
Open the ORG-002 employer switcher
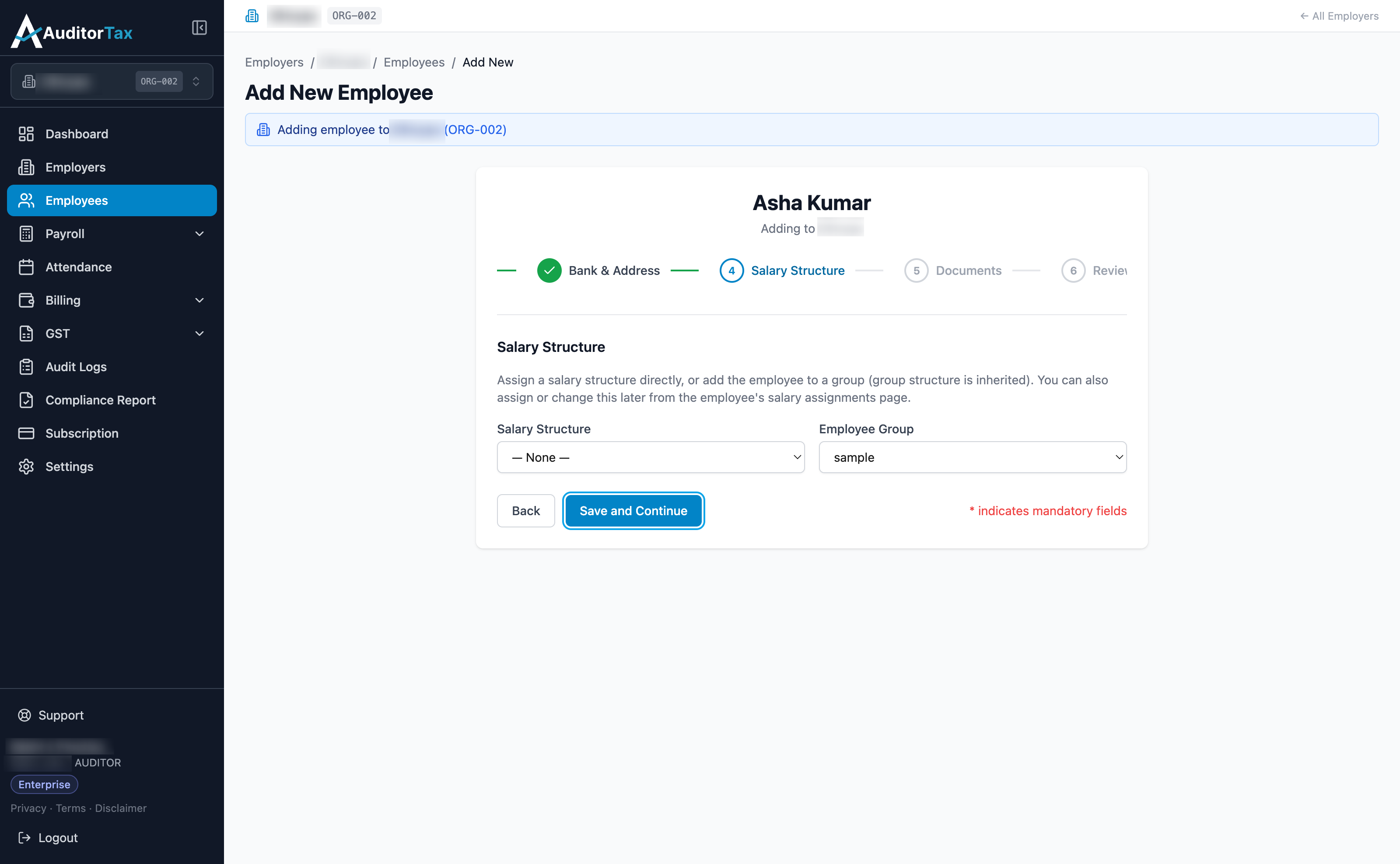[x=112, y=81]
